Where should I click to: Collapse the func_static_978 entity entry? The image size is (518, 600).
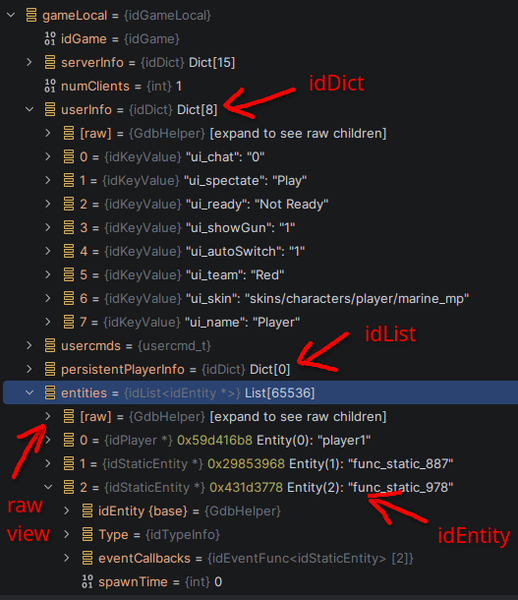48,487
